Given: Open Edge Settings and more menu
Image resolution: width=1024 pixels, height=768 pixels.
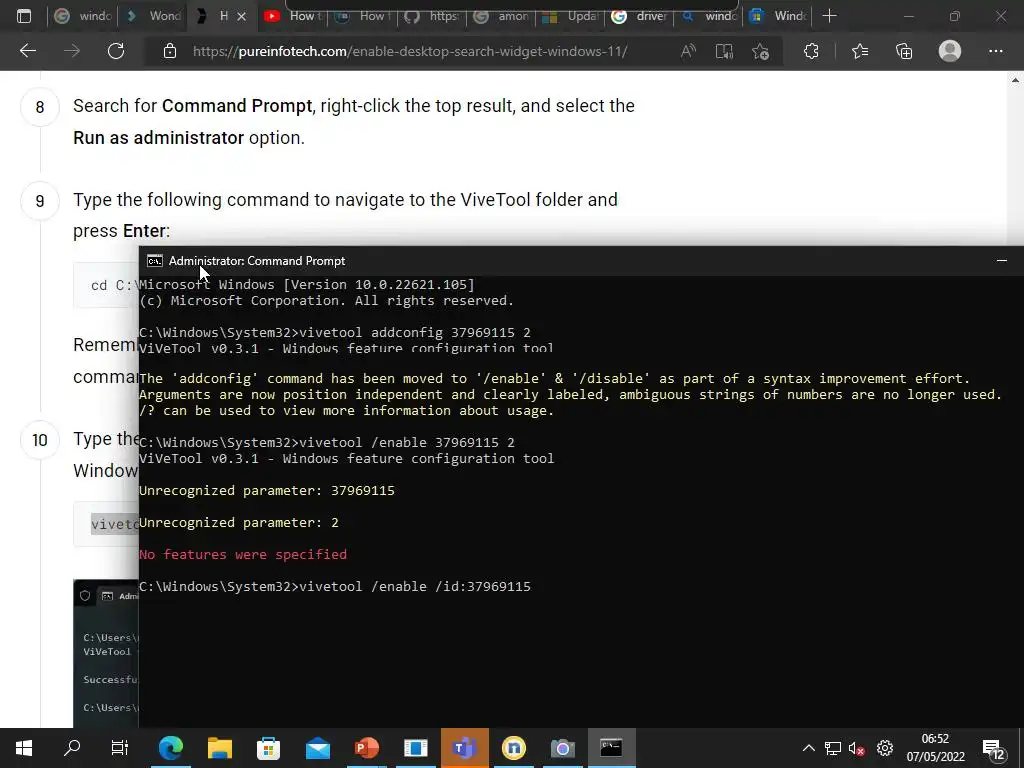Looking at the screenshot, I should [x=995, y=51].
